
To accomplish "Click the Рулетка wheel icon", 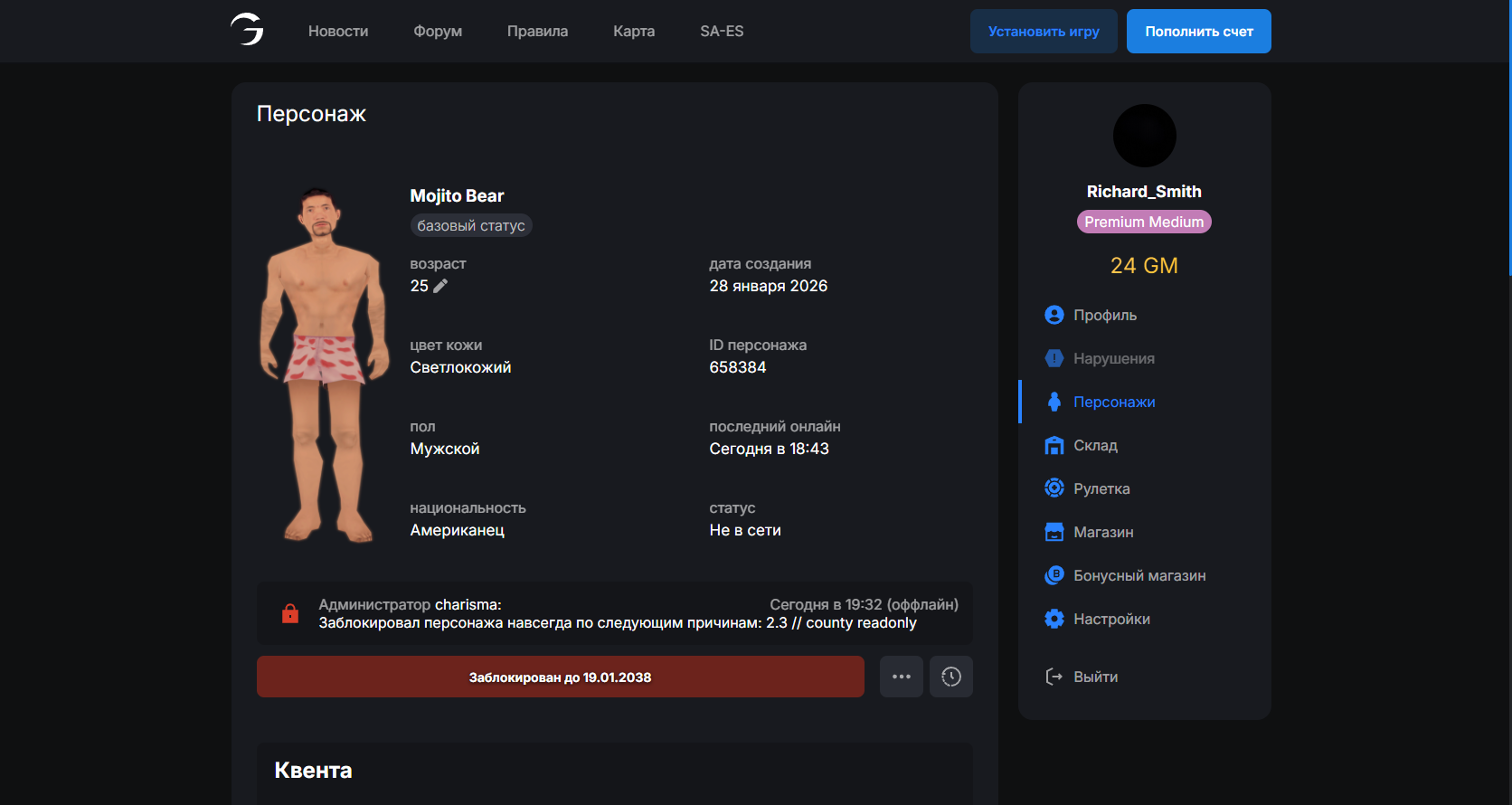I will click(1054, 488).
